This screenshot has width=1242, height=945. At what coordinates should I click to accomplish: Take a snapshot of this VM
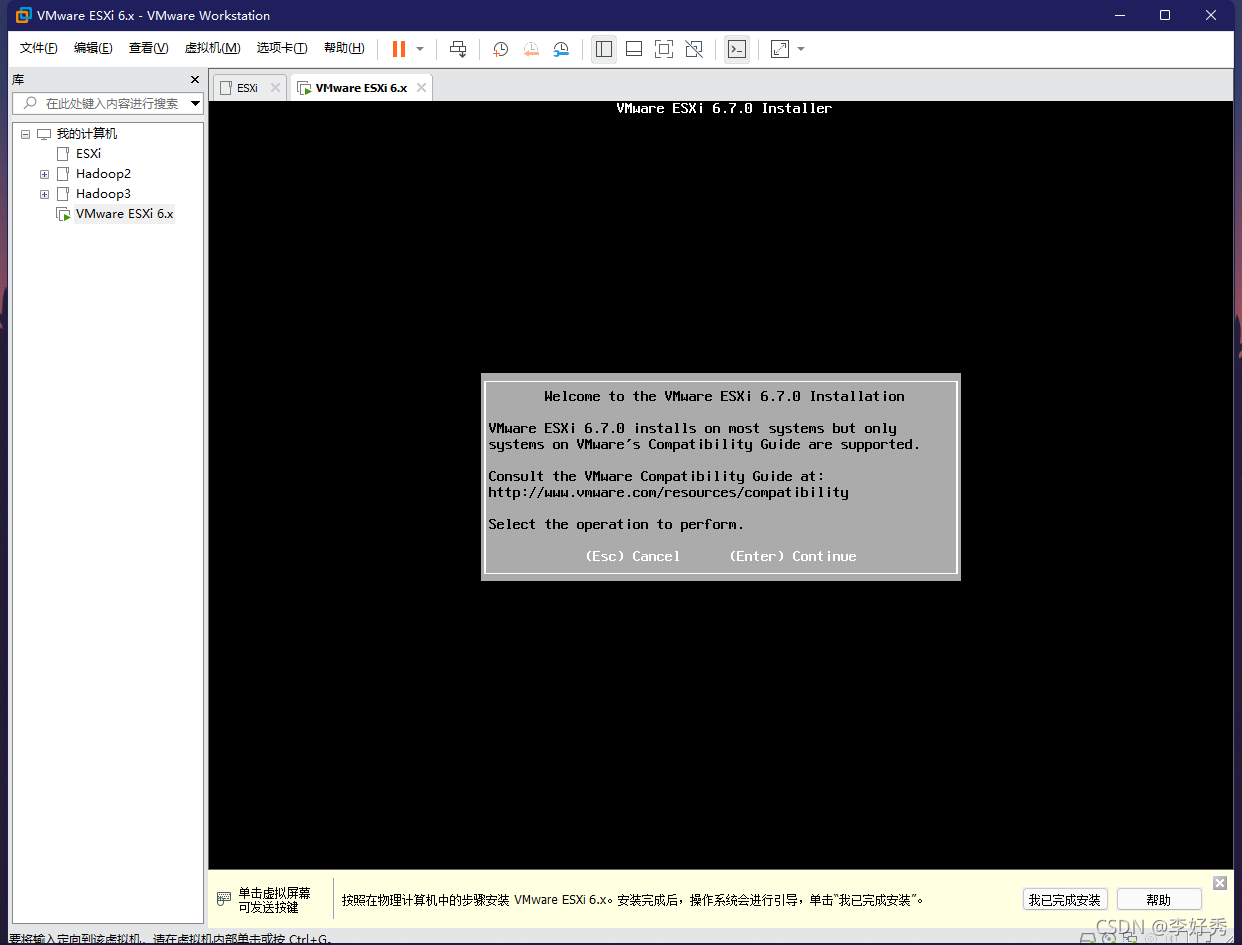(501, 49)
